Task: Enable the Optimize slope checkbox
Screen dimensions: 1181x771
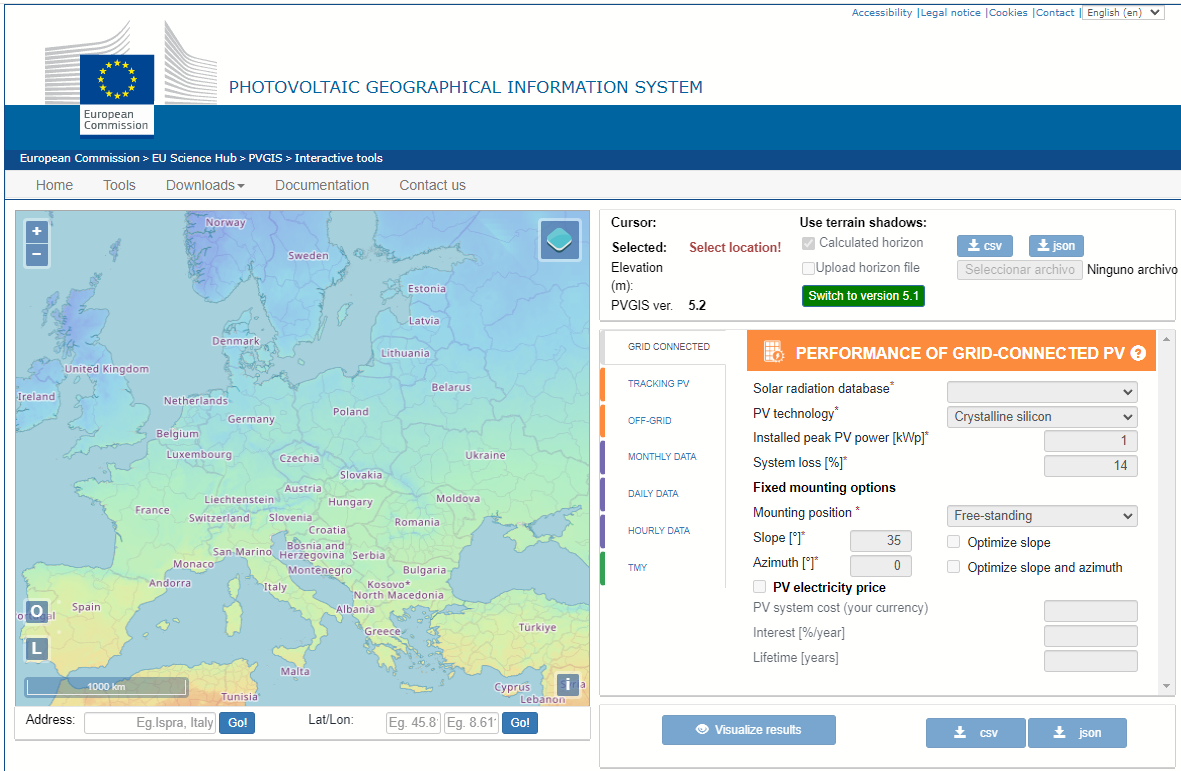Action: (955, 542)
